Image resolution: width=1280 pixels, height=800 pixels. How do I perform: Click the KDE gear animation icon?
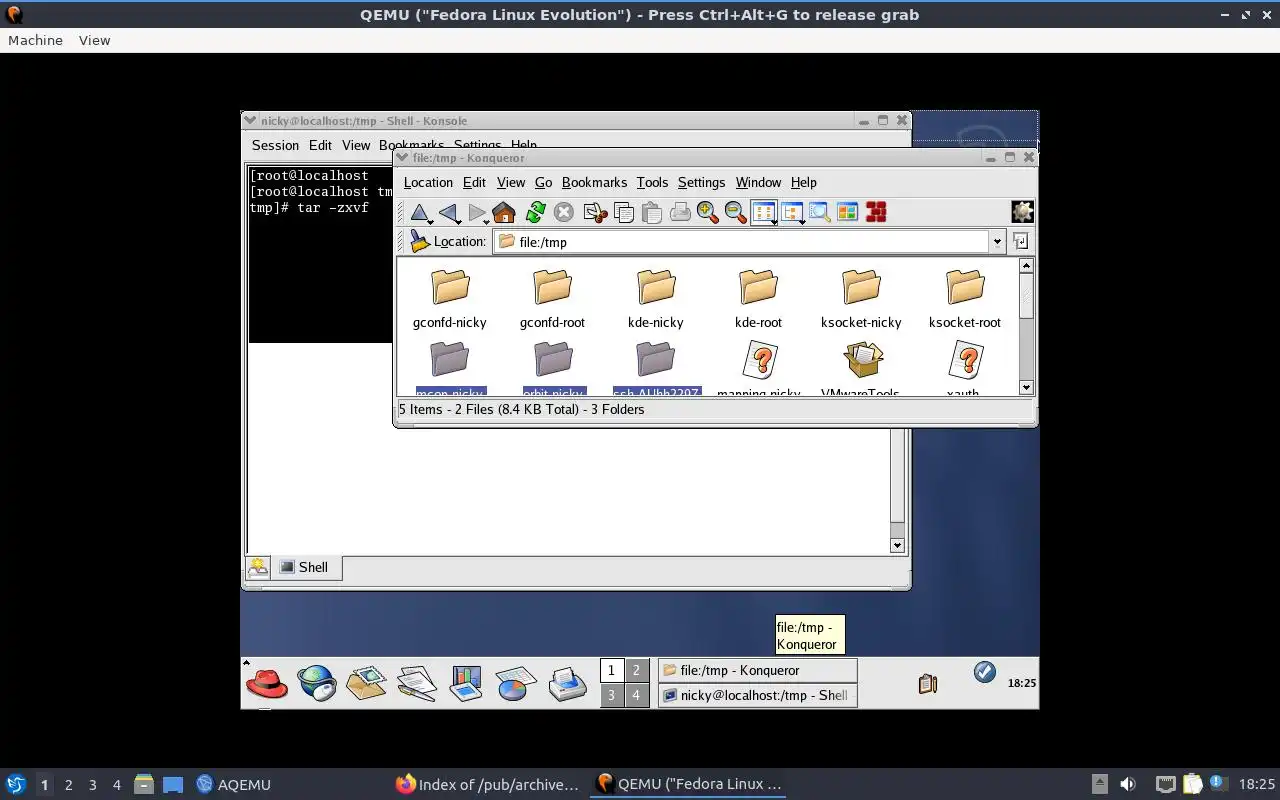pyautogui.click(x=1022, y=212)
